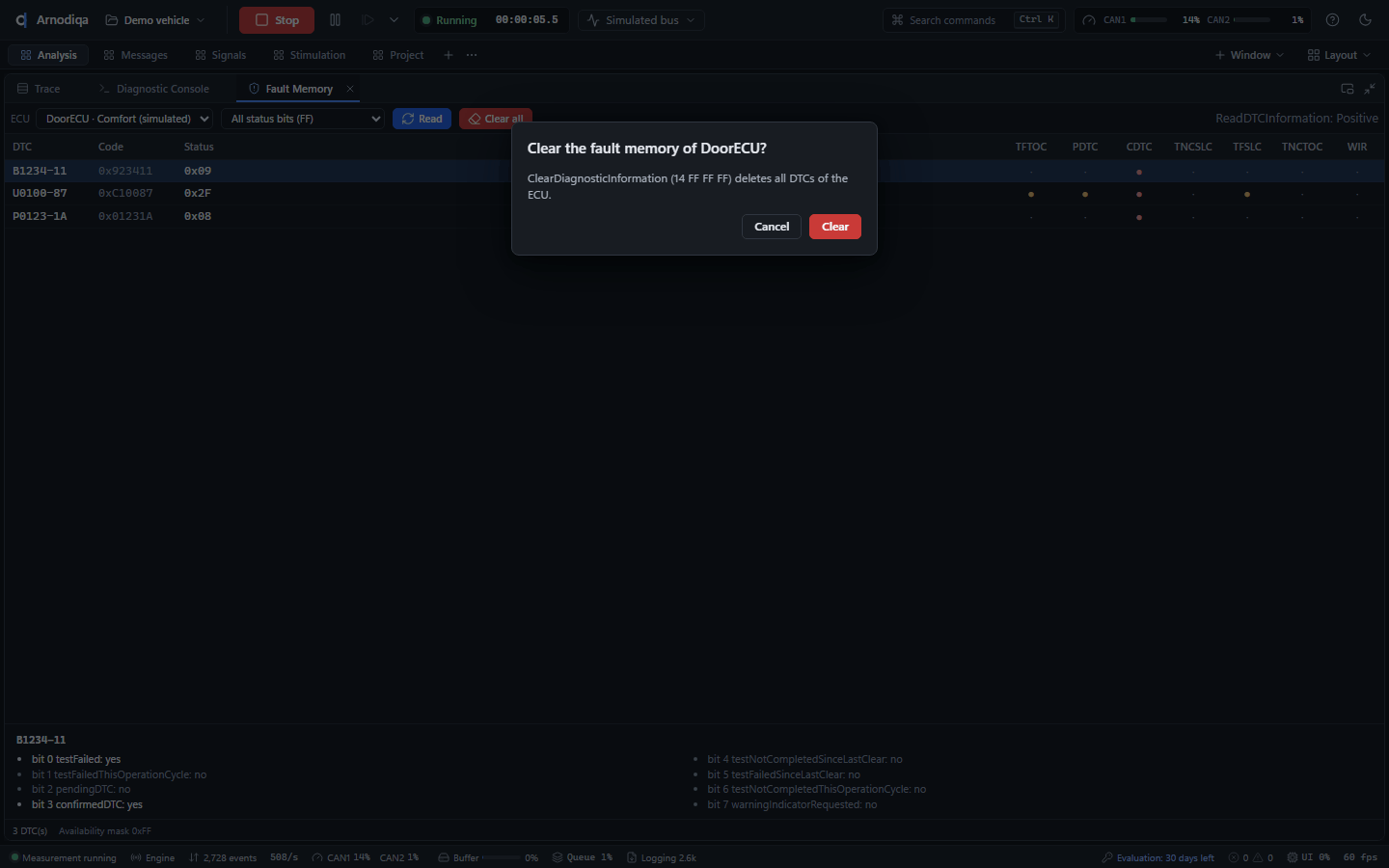
Task: Open the help icon in the top bar
Action: [x=1332, y=20]
